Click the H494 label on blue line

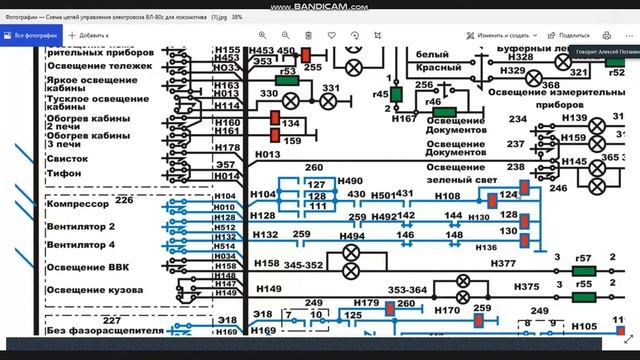[352, 236]
